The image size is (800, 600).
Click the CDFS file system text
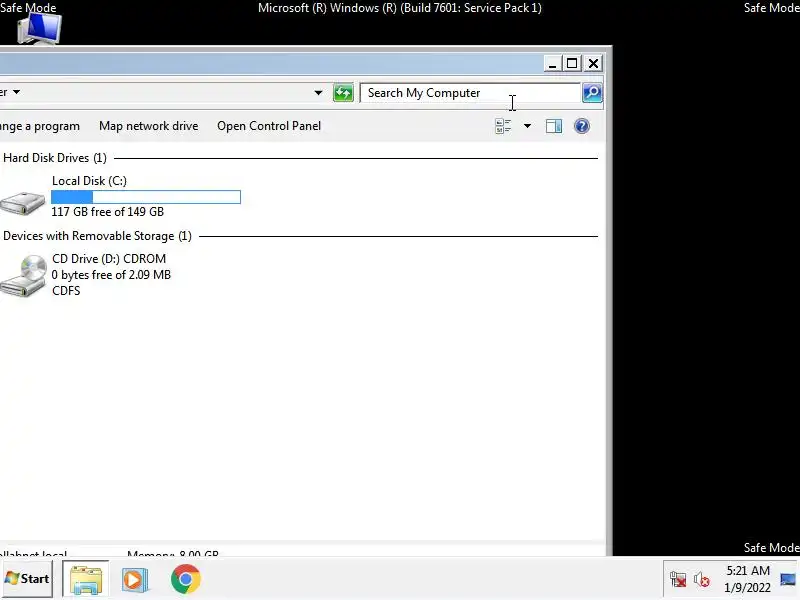(x=66, y=291)
